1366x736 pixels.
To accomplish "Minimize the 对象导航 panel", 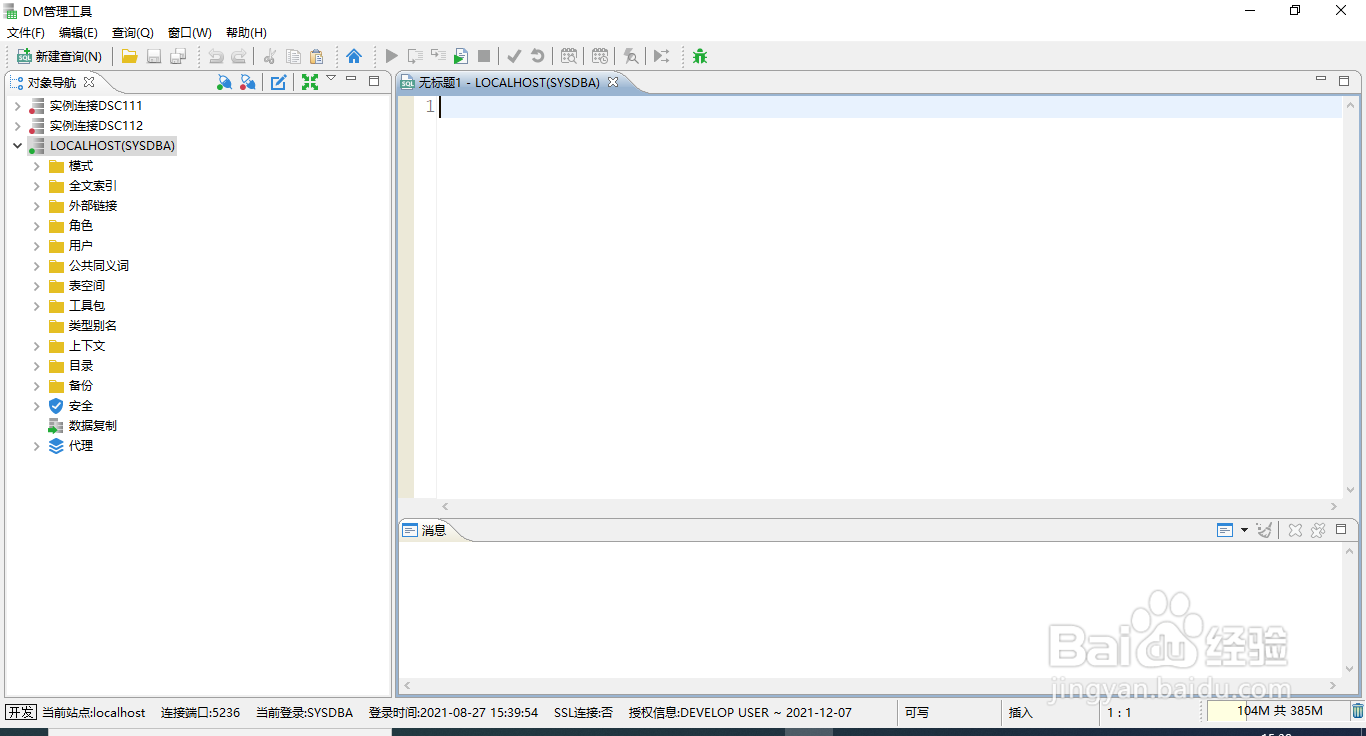I will click(351, 79).
